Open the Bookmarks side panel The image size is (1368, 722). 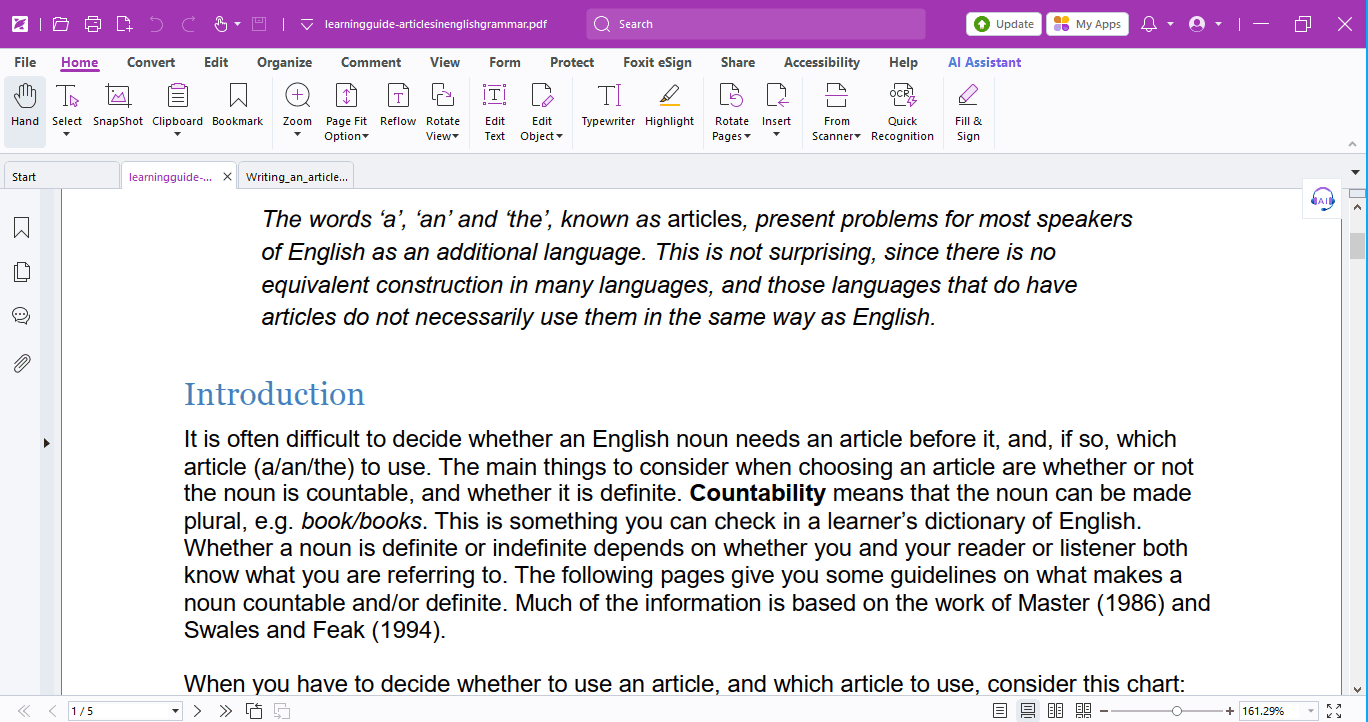click(x=21, y=228)
